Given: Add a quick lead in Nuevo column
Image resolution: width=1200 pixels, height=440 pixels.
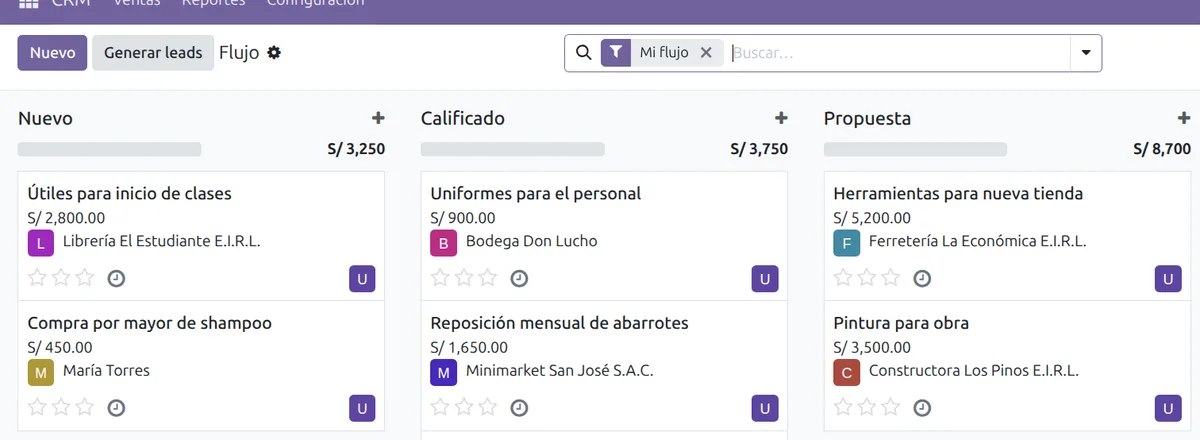Looking at the screenshot, I should coord(378,118).
